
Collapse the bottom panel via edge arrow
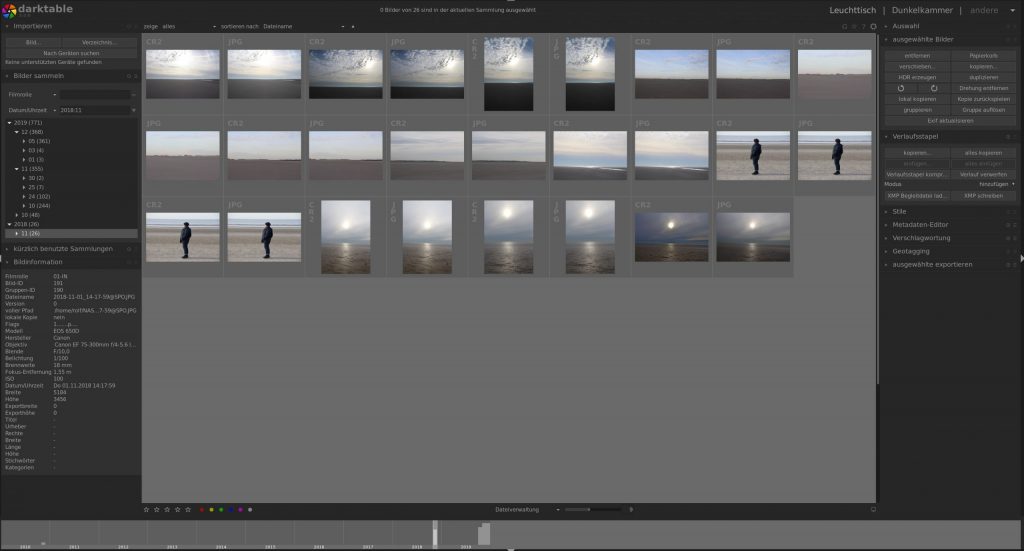511,549
